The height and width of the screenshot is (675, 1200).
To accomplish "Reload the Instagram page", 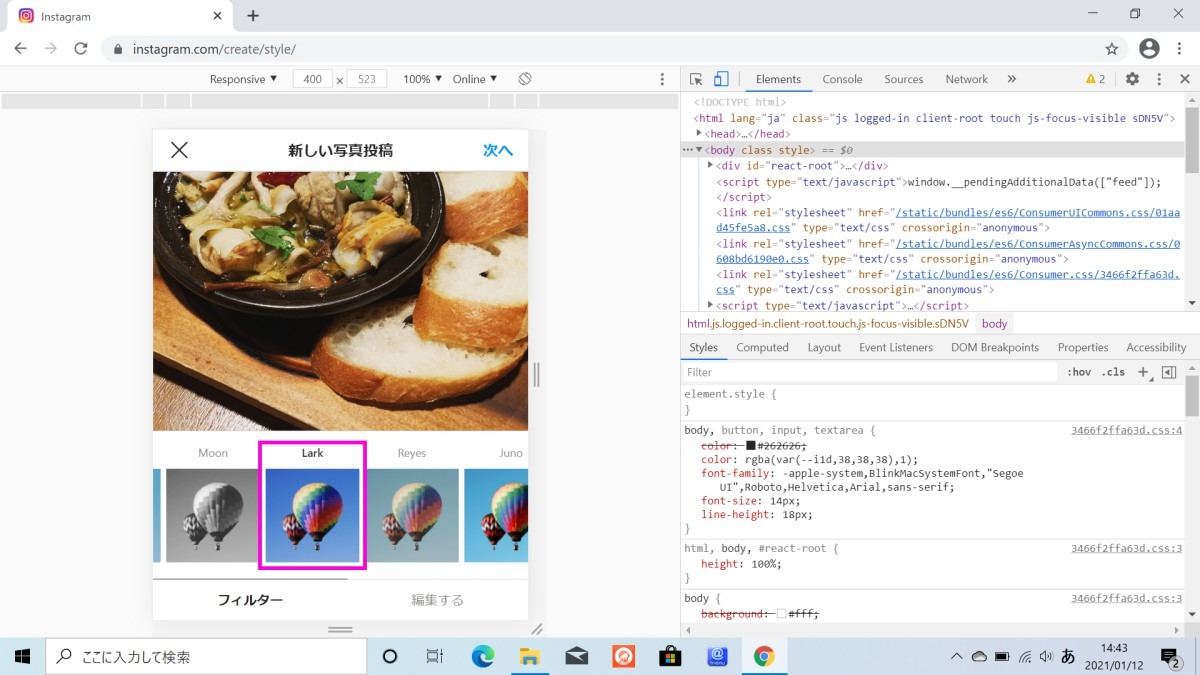I will (81, 48).
